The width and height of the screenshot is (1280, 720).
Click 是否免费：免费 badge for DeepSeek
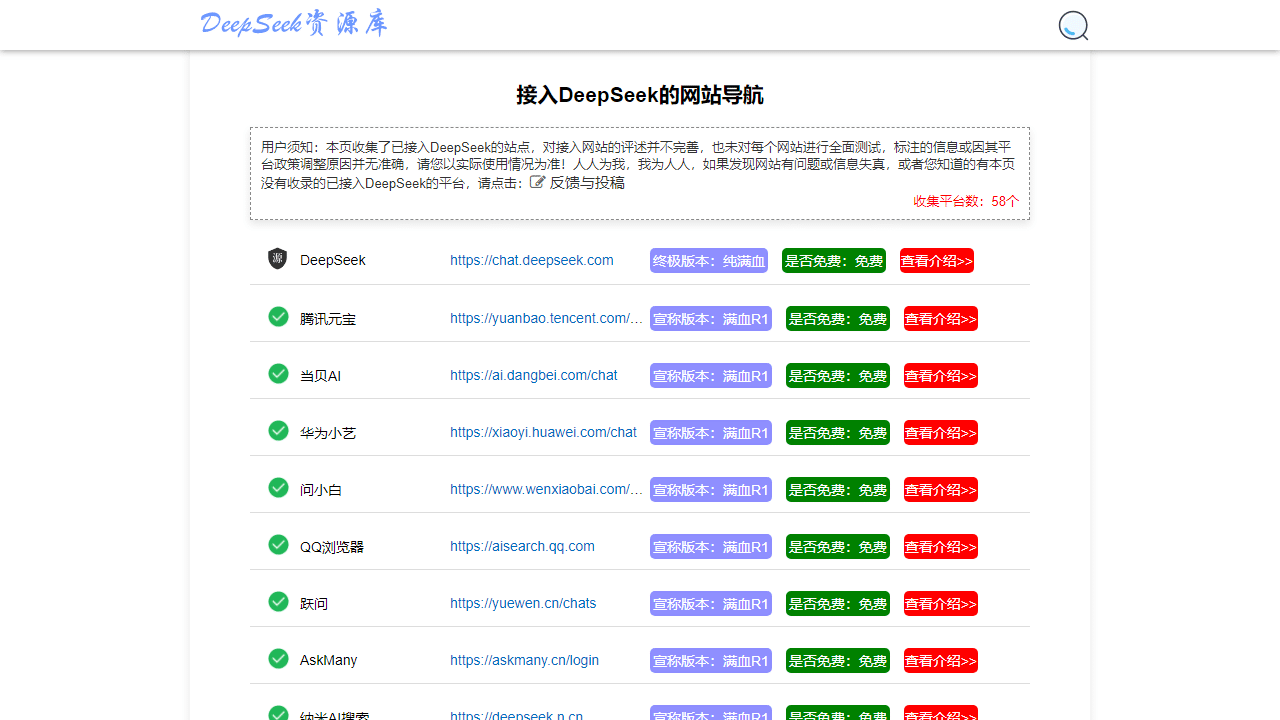click(834, 261)
